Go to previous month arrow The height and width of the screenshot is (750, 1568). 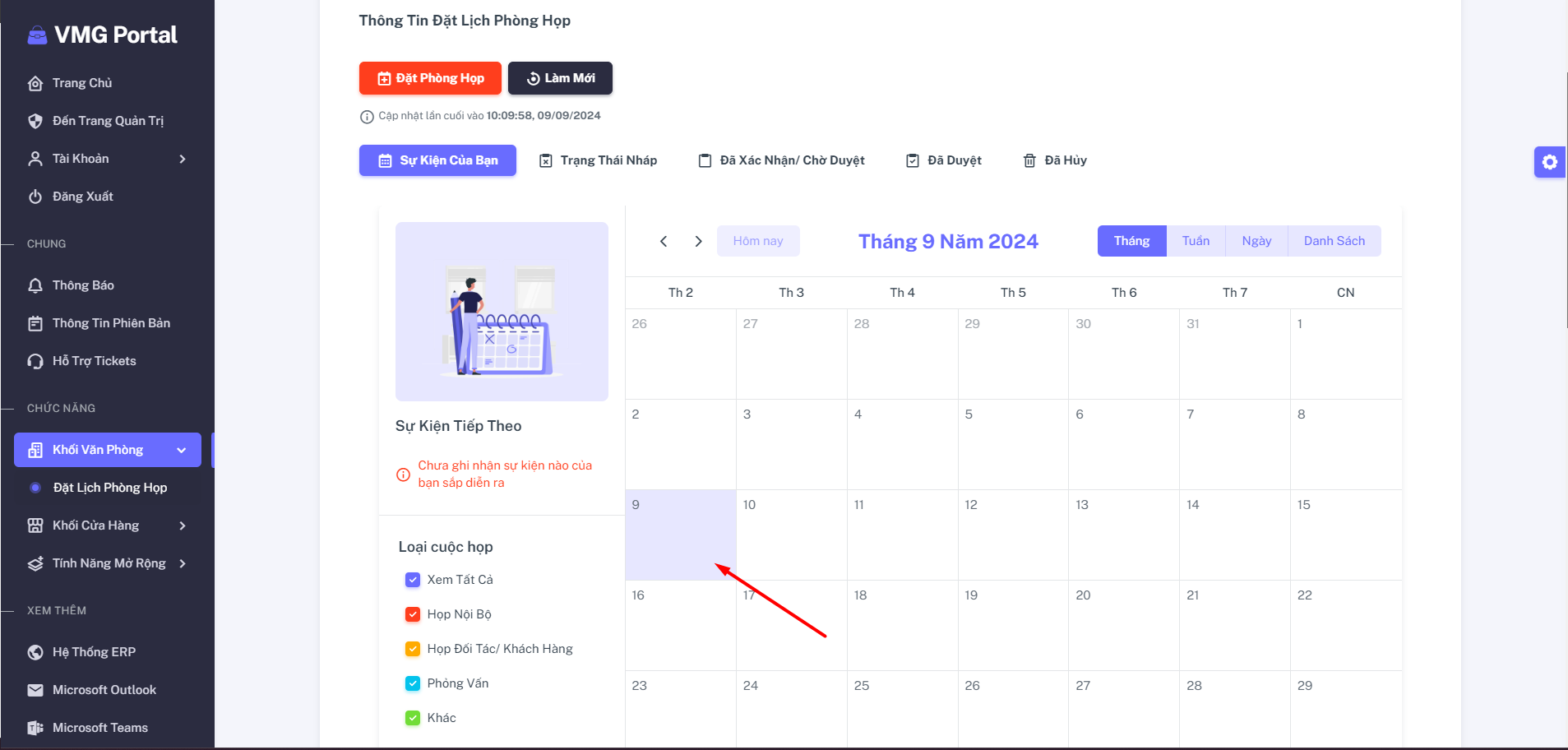click(x=664, y=241)
